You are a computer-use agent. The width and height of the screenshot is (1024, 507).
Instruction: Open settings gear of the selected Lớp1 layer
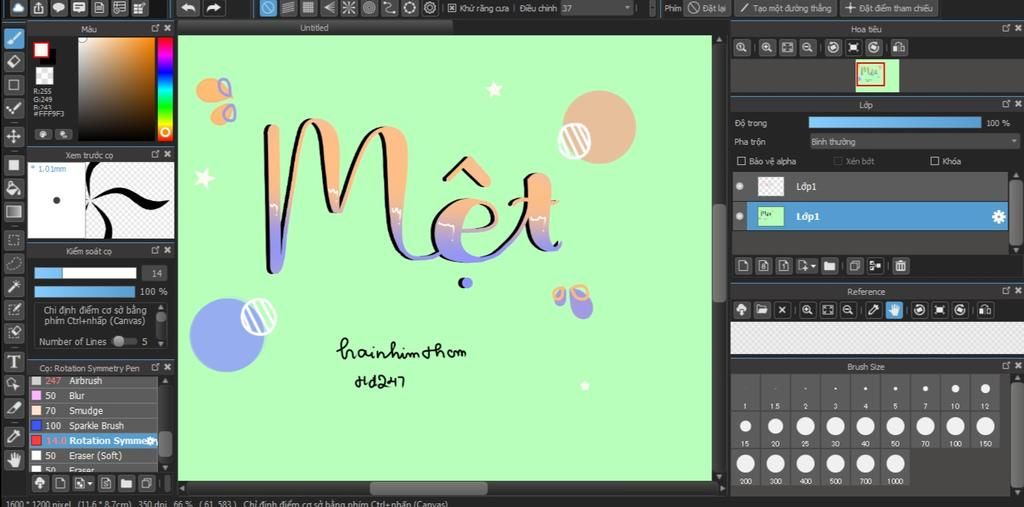[x=999, y=217]
